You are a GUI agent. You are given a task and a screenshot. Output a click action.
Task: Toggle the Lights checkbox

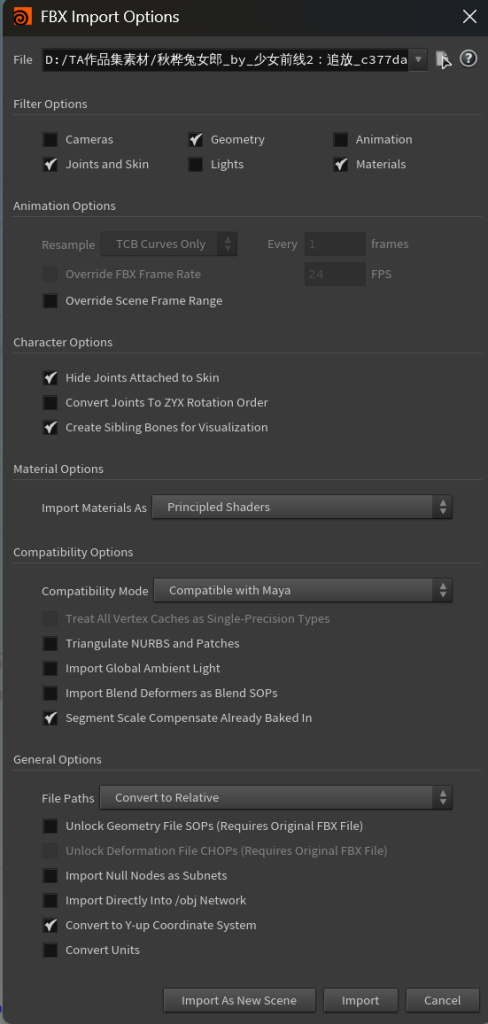pos(195,165)
